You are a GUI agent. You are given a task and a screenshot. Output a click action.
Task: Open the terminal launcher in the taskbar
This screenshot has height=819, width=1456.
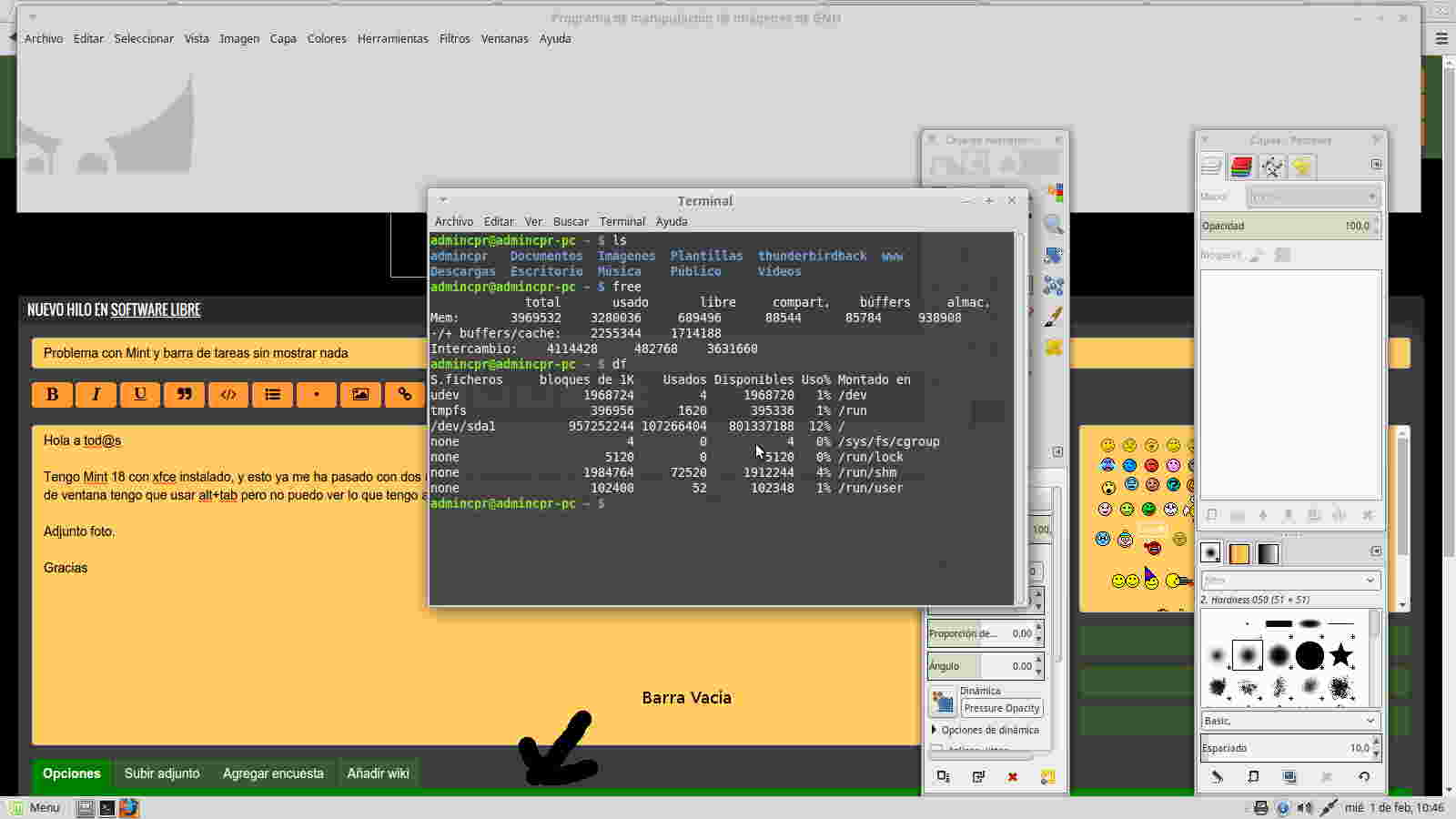(x=107, y=808)
